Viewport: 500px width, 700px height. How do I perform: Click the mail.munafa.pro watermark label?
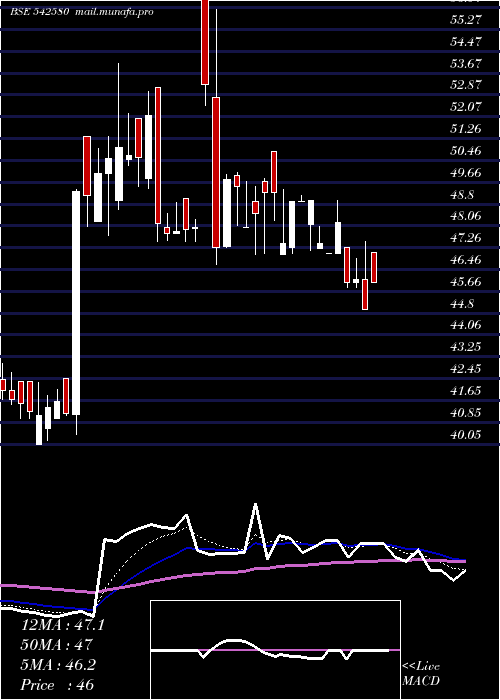pyautogui.click(x=112, y=12)
